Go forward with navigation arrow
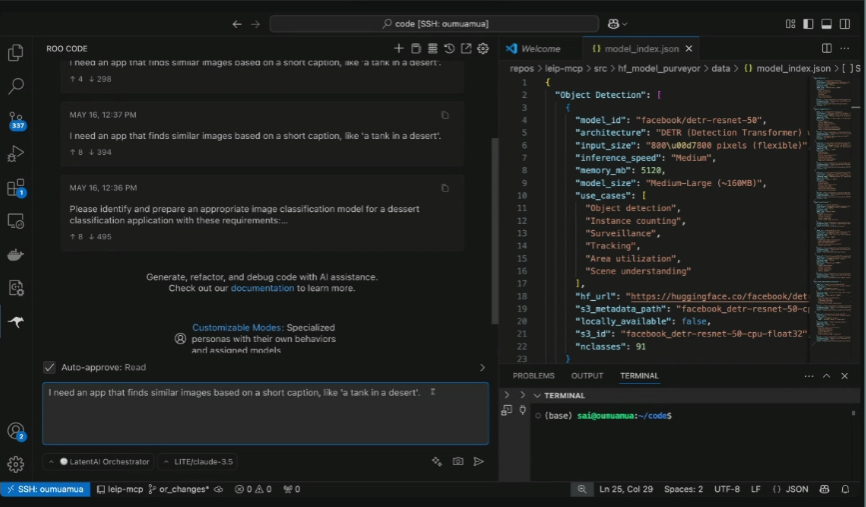Viewport: 866px width, 507px height. click(x=255, y=24)
